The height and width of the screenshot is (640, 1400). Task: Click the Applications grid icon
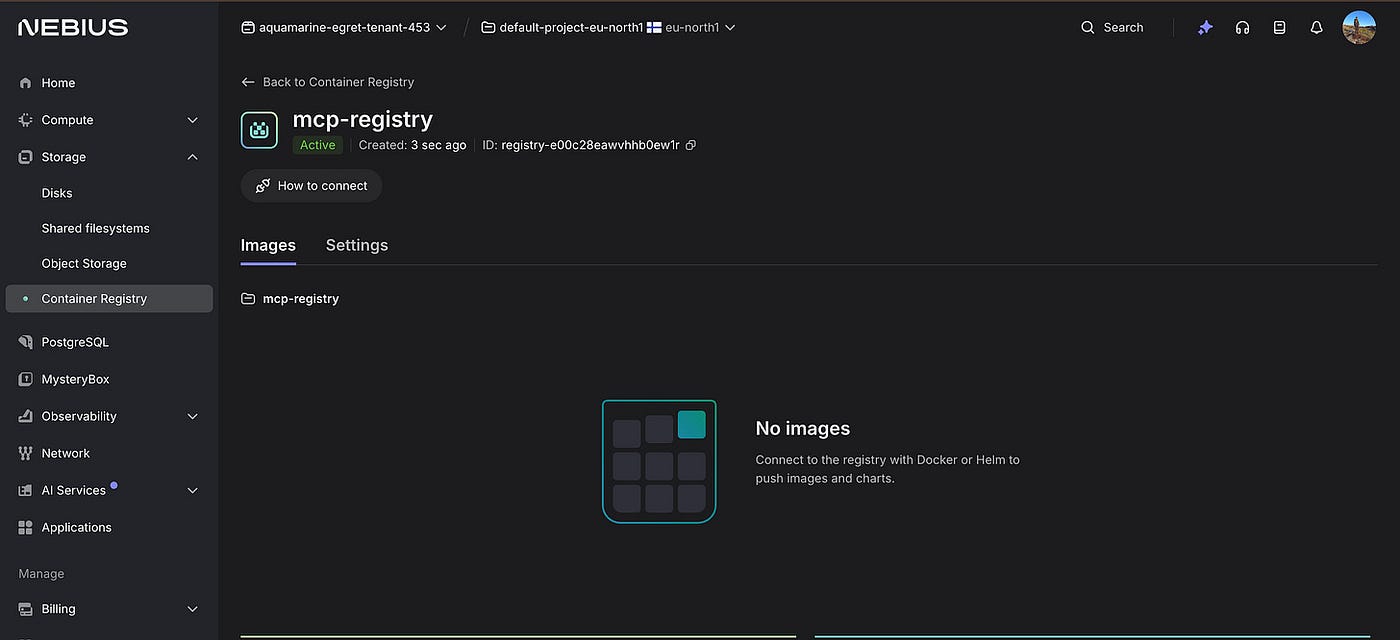pos(26,527)
